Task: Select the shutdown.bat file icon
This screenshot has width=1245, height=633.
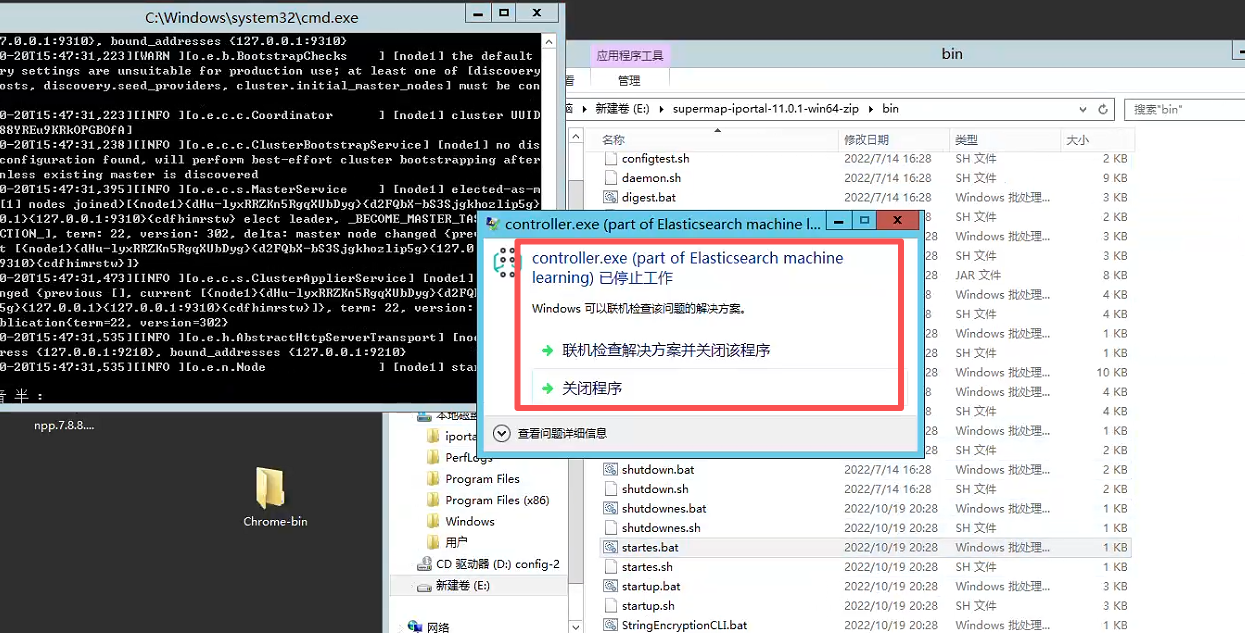Action: pyautogui.click(x=611, y=469)
